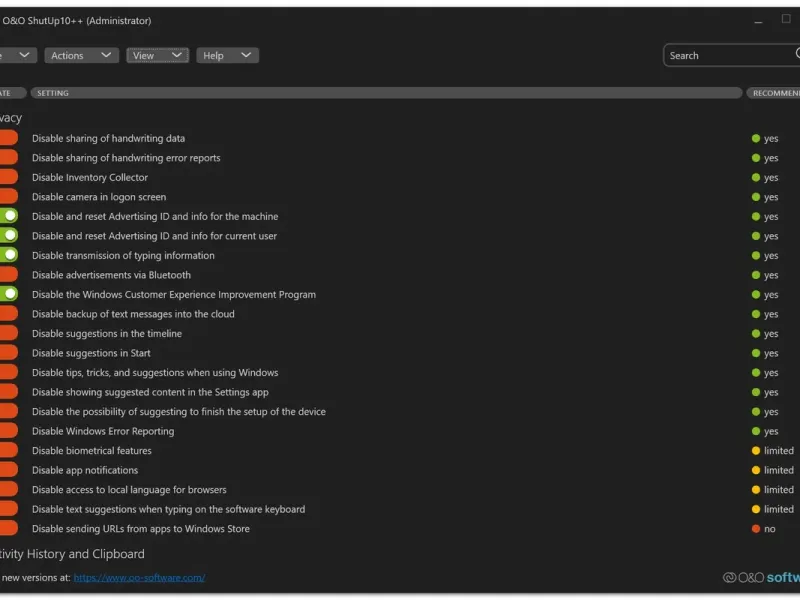Viewport: 800px width, 600px height.
Task: Toggle Customer Experience Improvement Program switch
Action: tap(9, 294)
